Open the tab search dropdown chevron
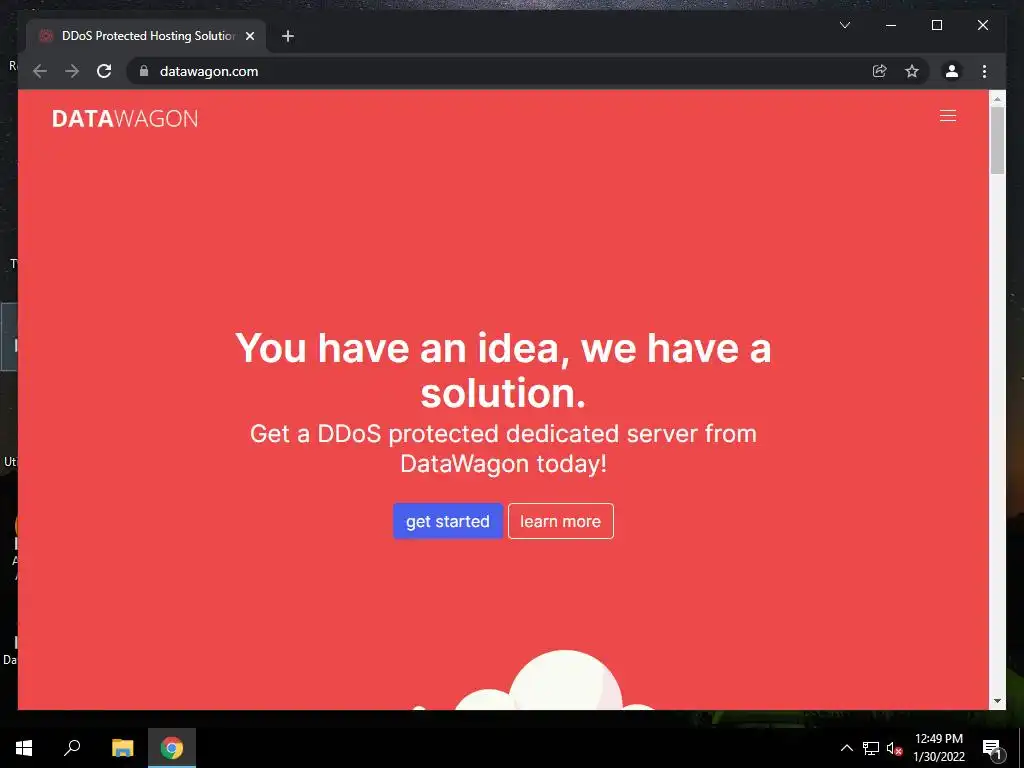Viewport: 1024px width, 768px height. point(844,25)
